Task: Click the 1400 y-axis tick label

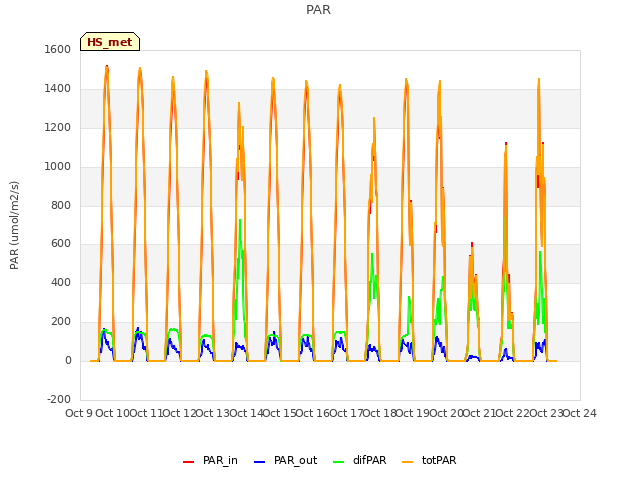Action: 58,89
